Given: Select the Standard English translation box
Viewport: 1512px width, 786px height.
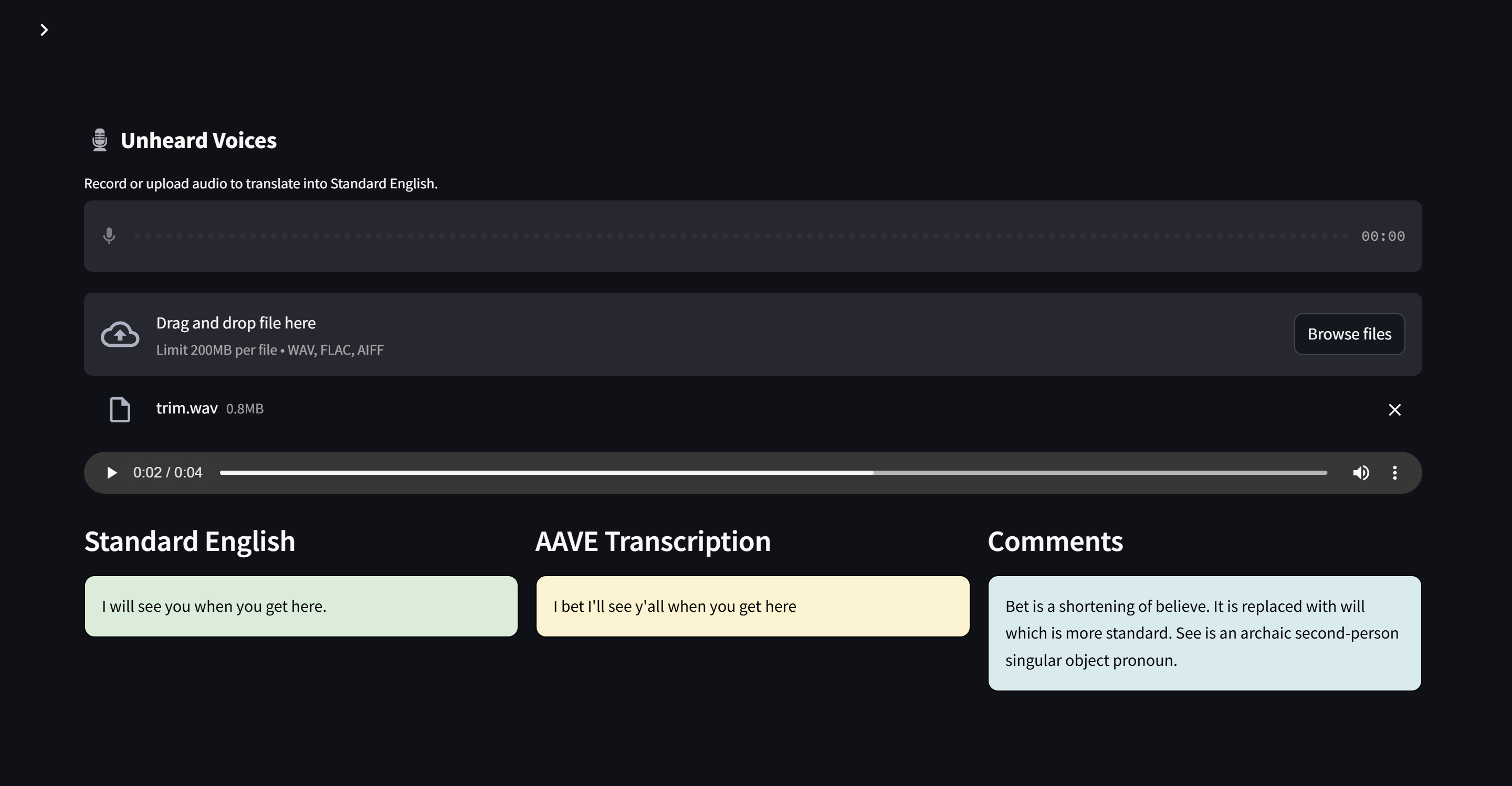Looking at the screenshot, I should click(301, 606).
